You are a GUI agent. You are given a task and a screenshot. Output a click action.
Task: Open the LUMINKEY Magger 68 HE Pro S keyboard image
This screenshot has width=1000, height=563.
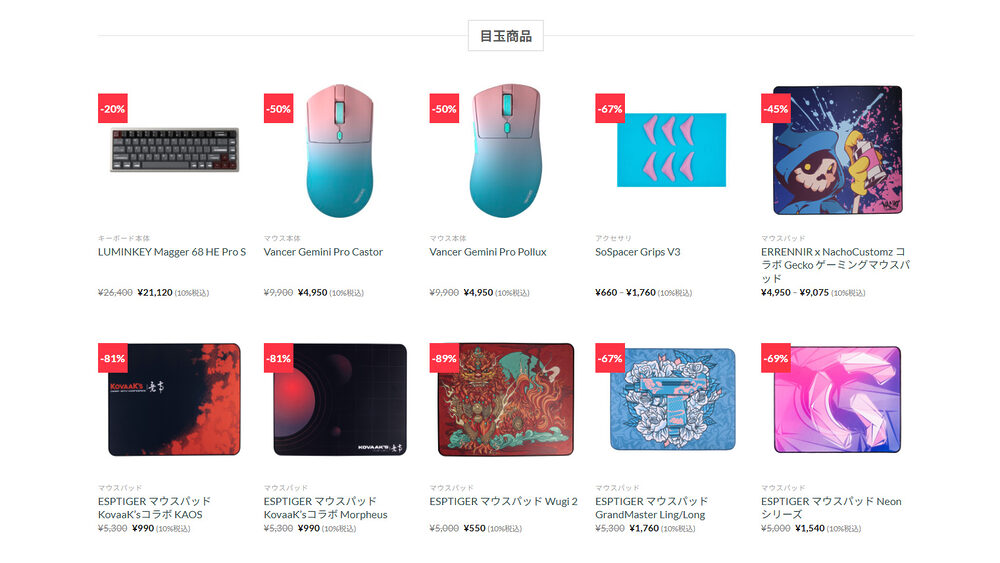click(174, 150)
